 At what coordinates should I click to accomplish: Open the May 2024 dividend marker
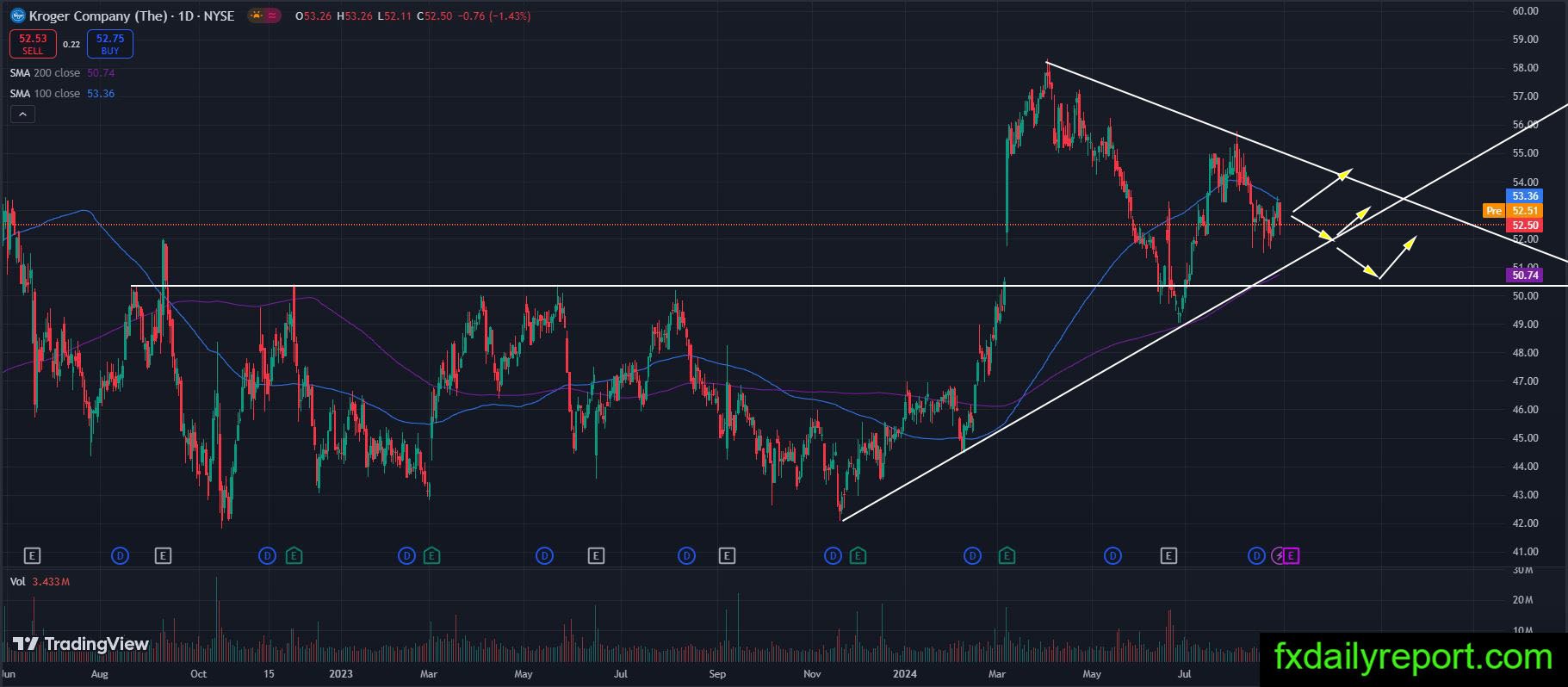point(1112,556)
